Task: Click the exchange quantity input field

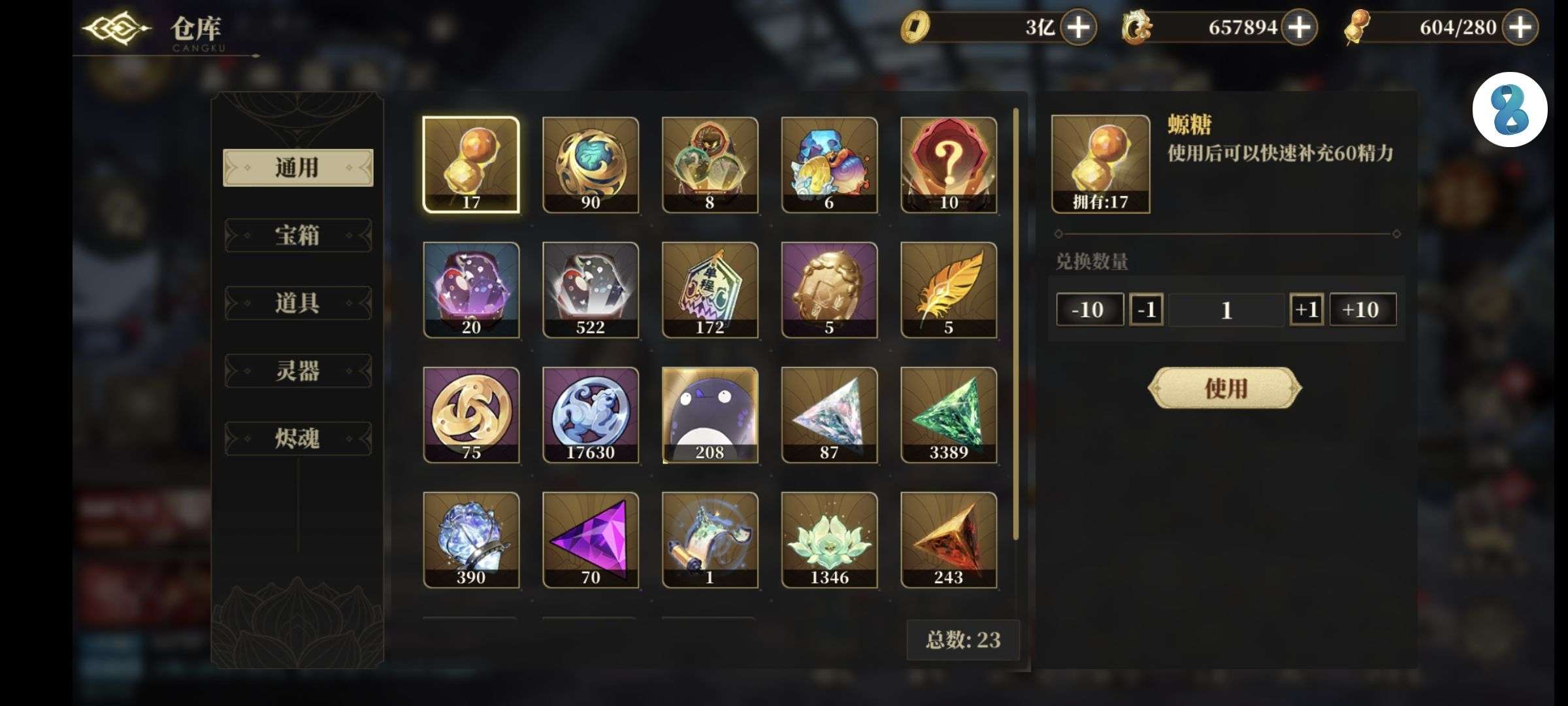Action: (x=1226, y=309)
